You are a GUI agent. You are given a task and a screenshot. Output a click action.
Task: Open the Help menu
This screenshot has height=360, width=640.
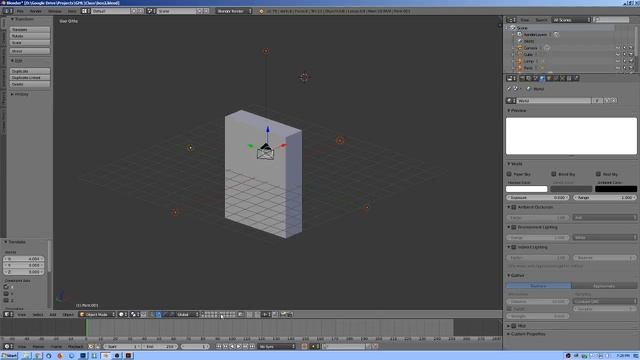tap(72, 11)
